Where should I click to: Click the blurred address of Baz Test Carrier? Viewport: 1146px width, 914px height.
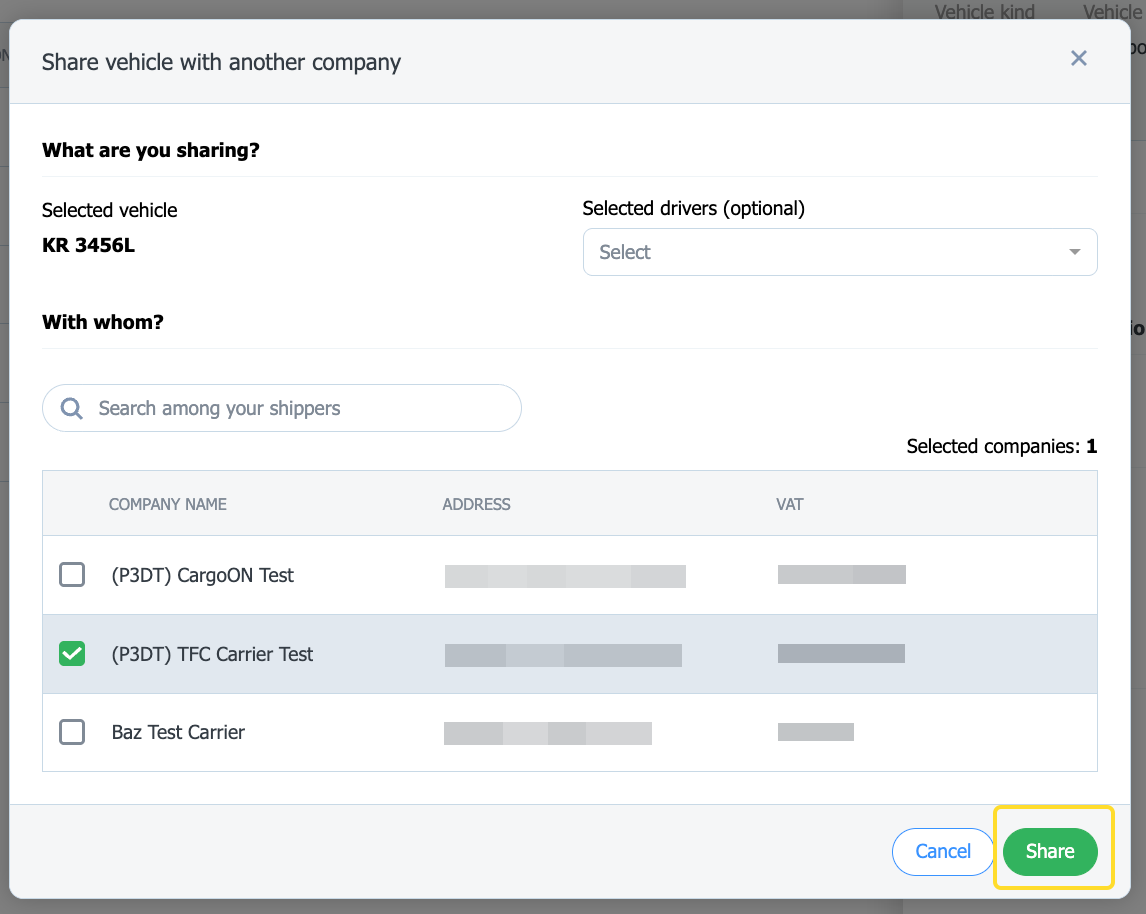point(547,733)
